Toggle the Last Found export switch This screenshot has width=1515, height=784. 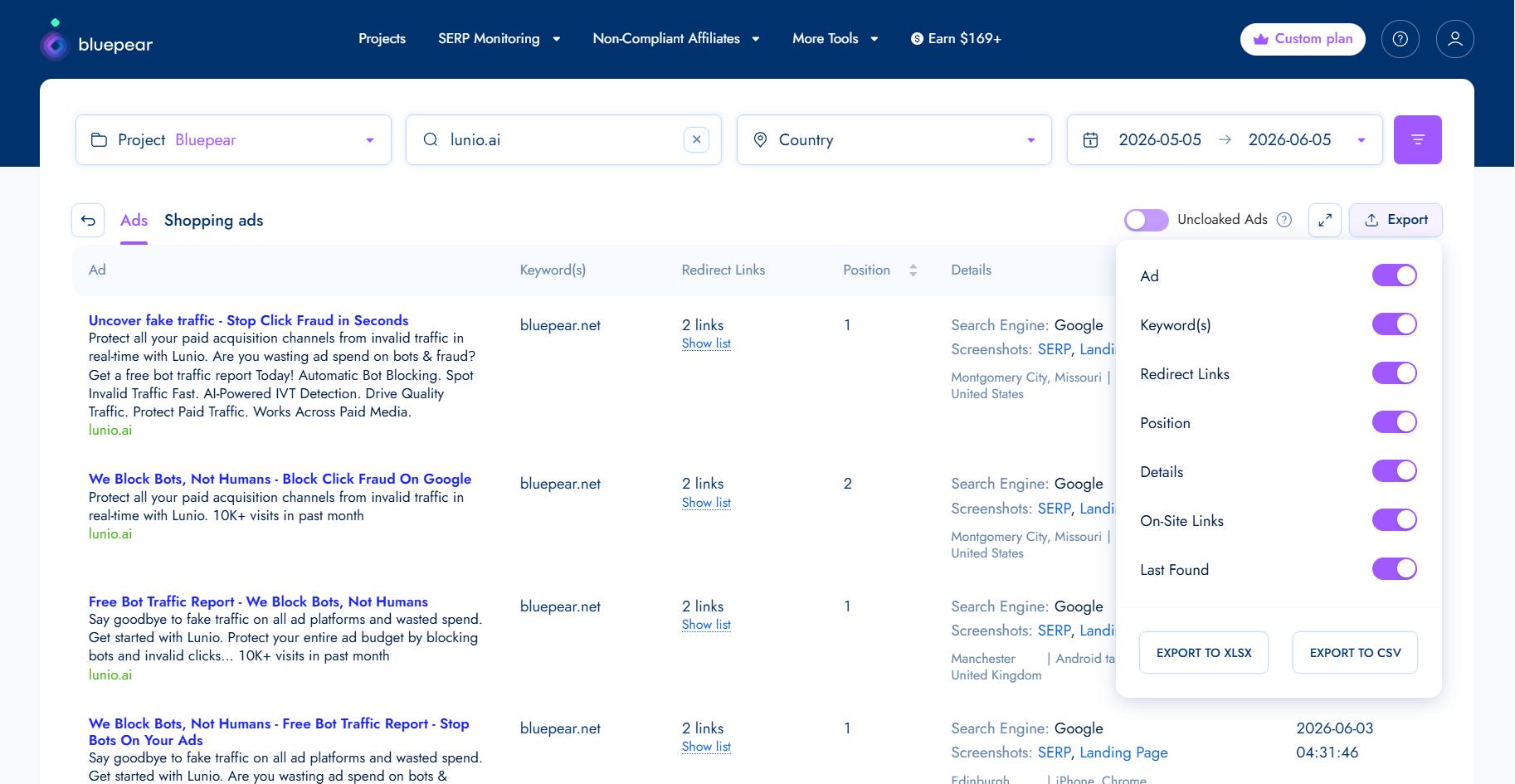(x=1395, y=569)
